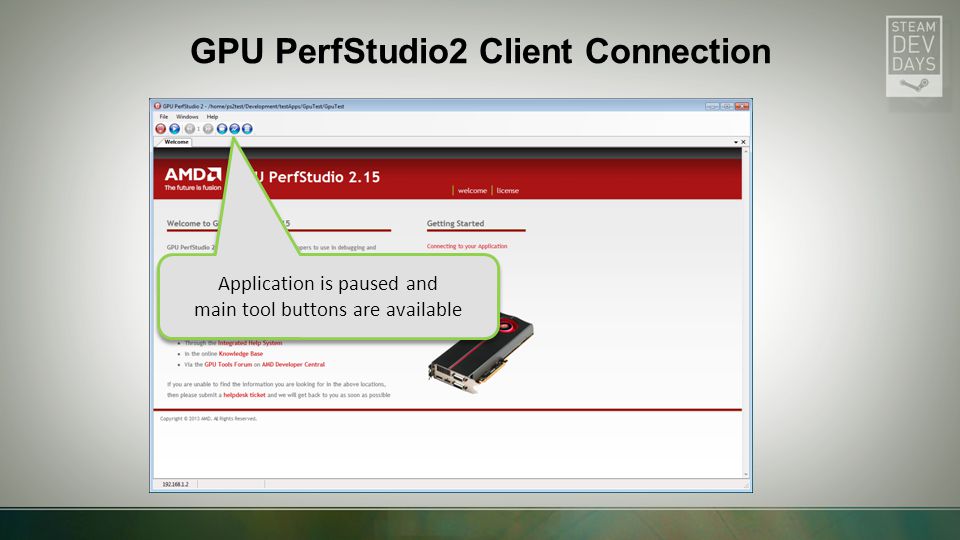The image size is (960, 540).
Task: Click the license link in the red banner
Action: [x=508, y=190]
